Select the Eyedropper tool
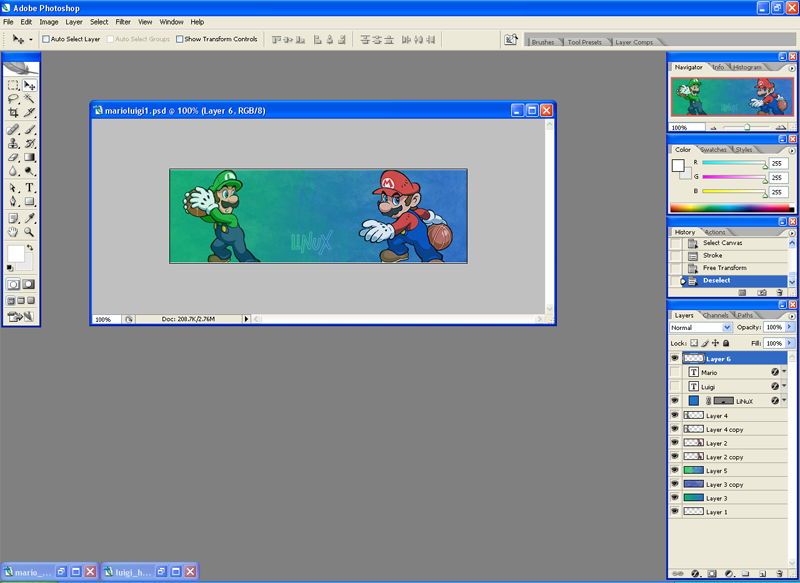 click(30, 217)
